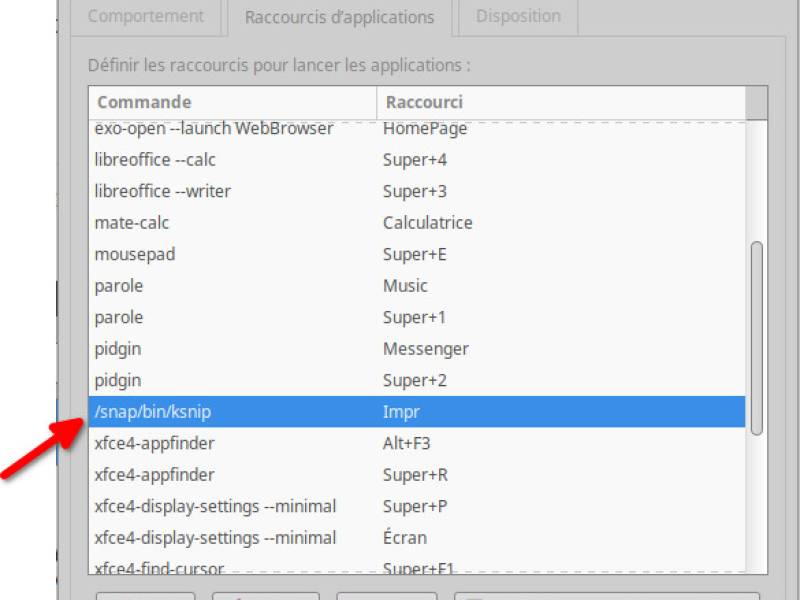
Task: Click the Super+3 shortcut cell
Action: tap(414, 191)
